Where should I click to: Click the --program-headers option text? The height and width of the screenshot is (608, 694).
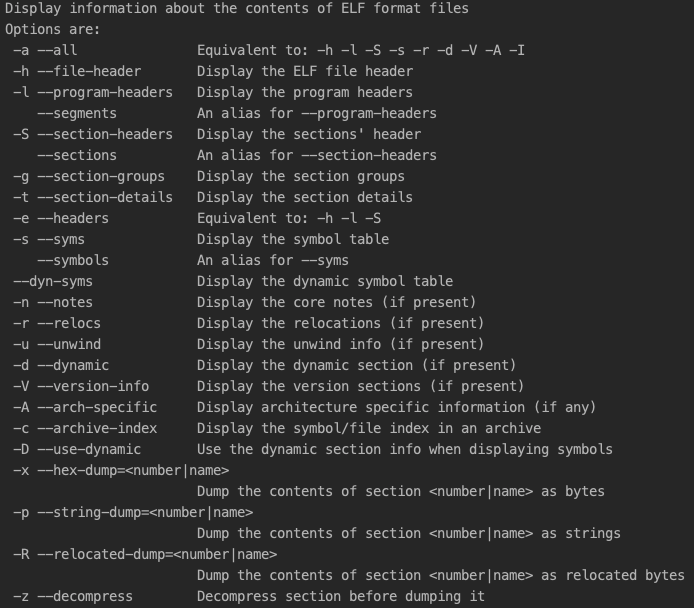point(105,92)
